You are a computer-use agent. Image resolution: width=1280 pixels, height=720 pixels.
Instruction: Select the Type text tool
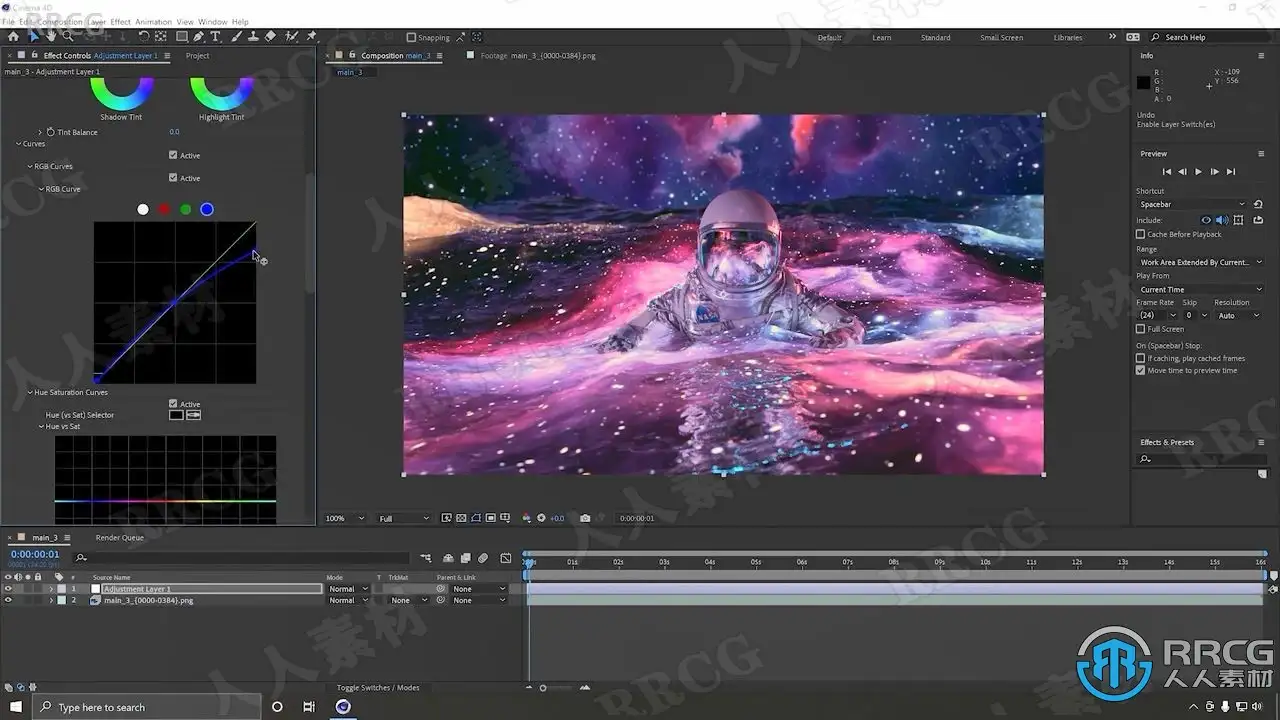point(216,37)
